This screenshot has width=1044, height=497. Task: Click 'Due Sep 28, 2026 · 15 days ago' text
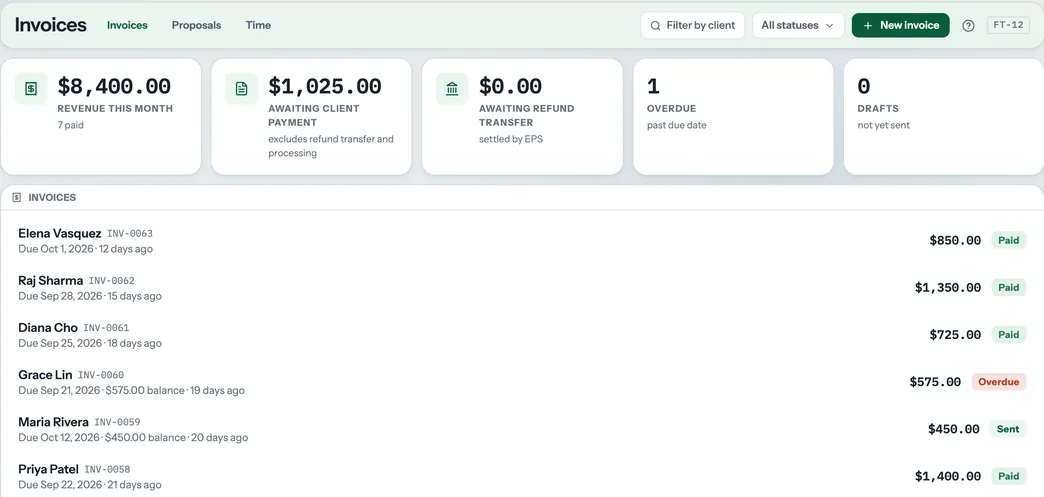(90, 296)
